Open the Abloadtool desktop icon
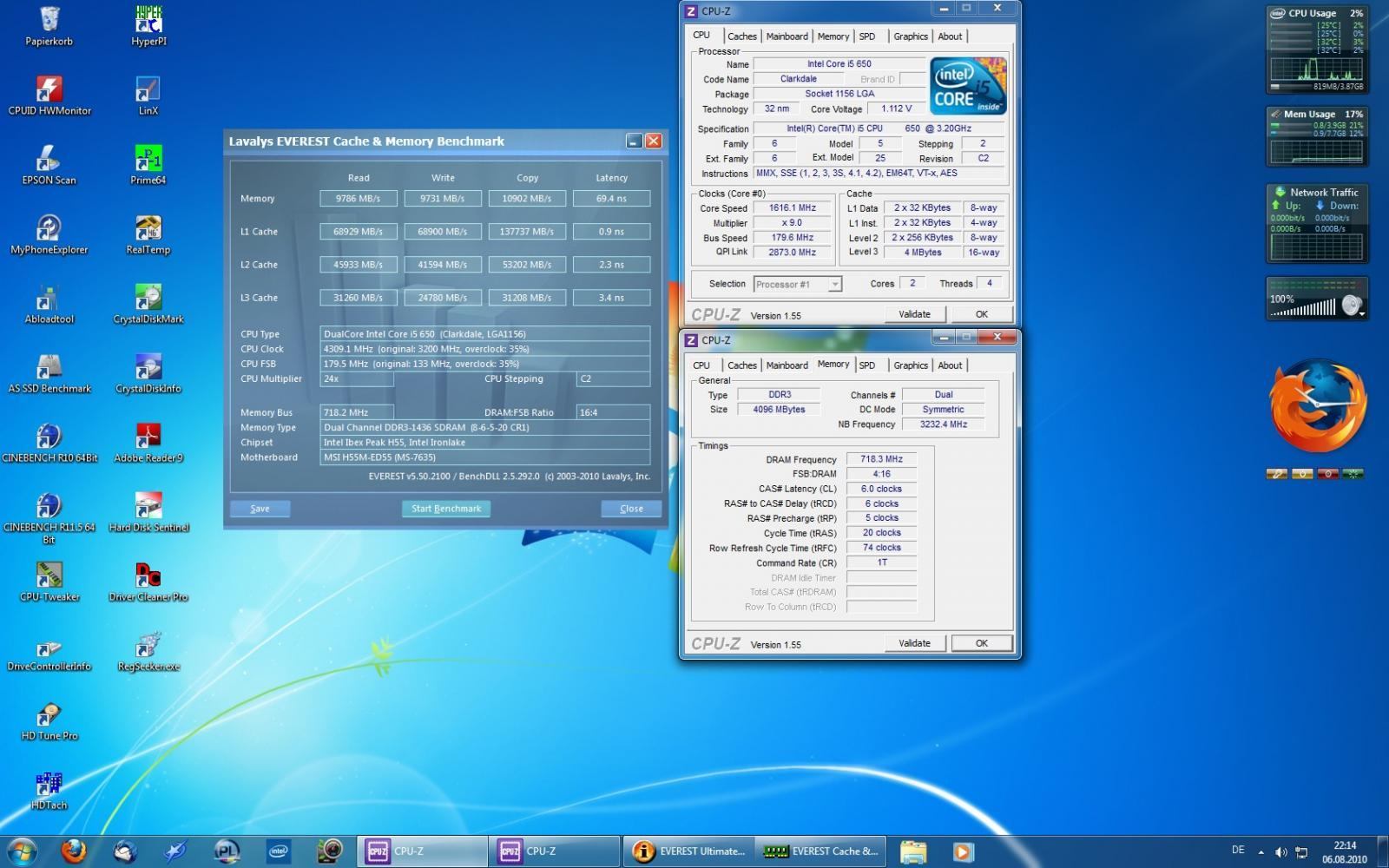The height and width of the screenshot is (868, 1389). (x=49, y=304)
